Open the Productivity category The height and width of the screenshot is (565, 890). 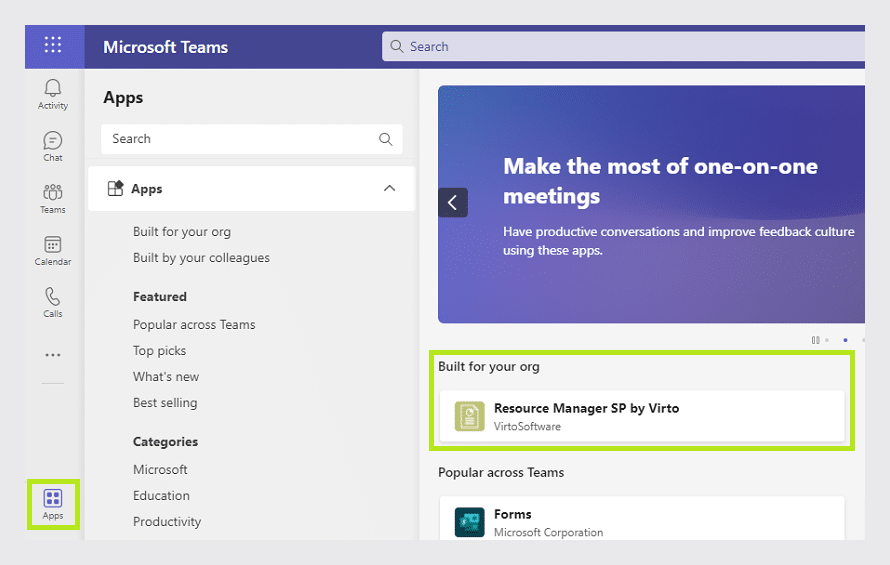pyautogui.click(x=167, y=521)
